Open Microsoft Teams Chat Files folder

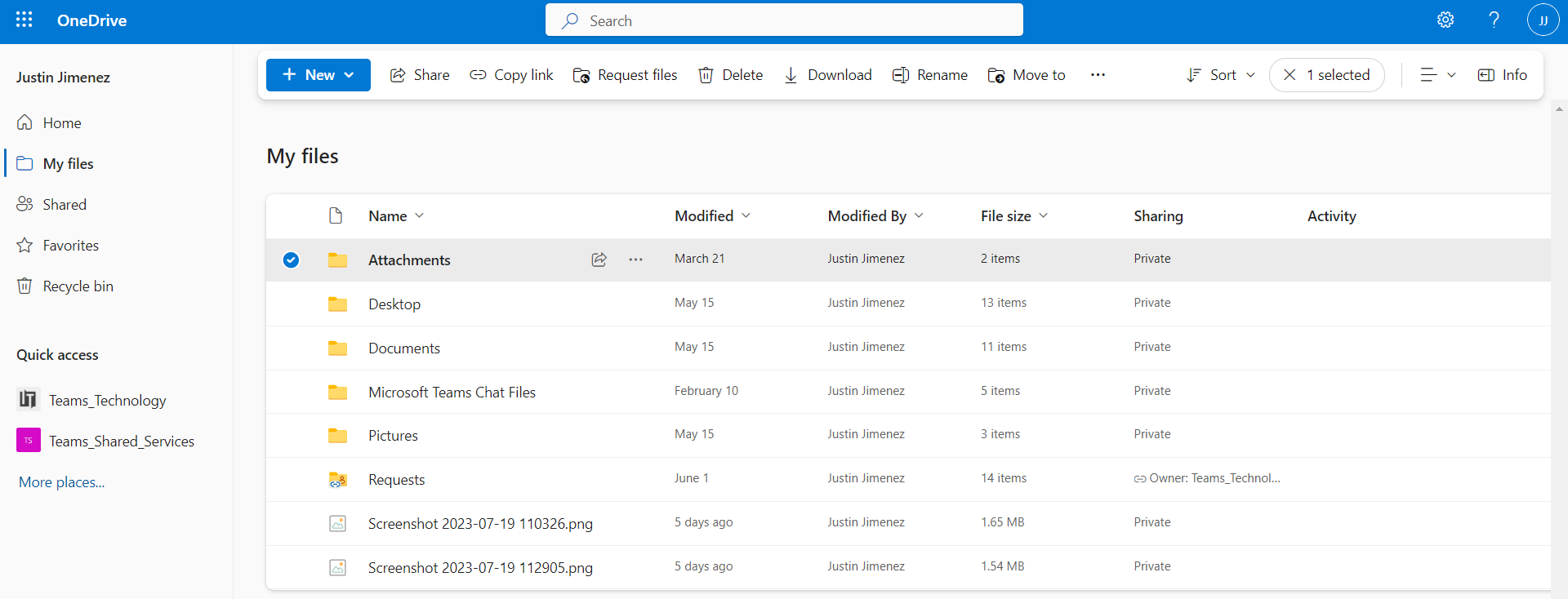coord(452,393)
